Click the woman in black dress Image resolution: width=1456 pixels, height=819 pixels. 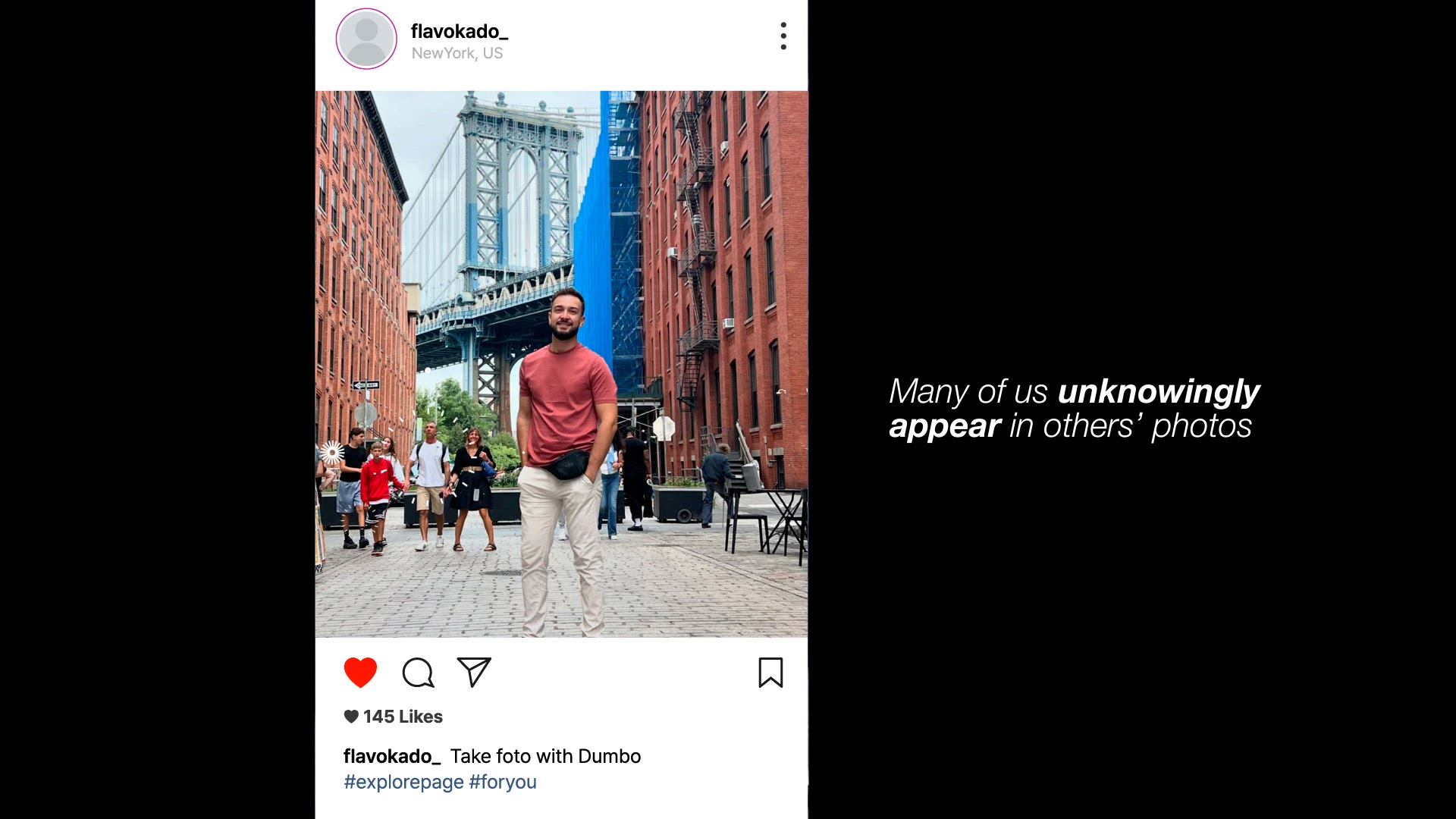pyautogui.click(x=473, y=489)
